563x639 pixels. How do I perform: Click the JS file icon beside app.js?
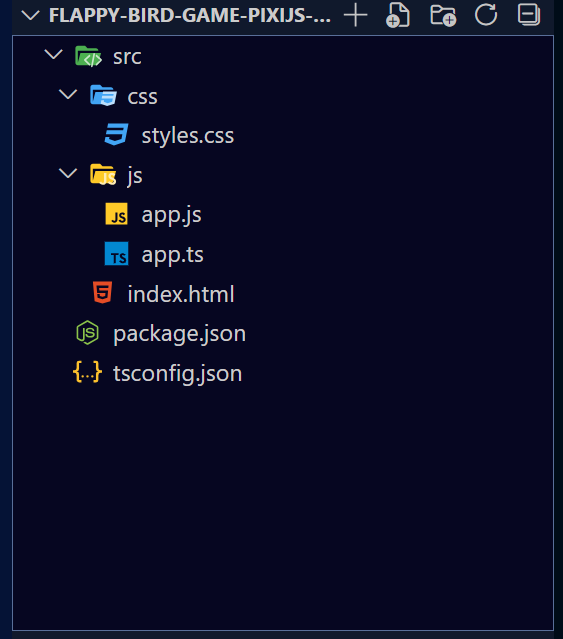(x=117, y=214)
